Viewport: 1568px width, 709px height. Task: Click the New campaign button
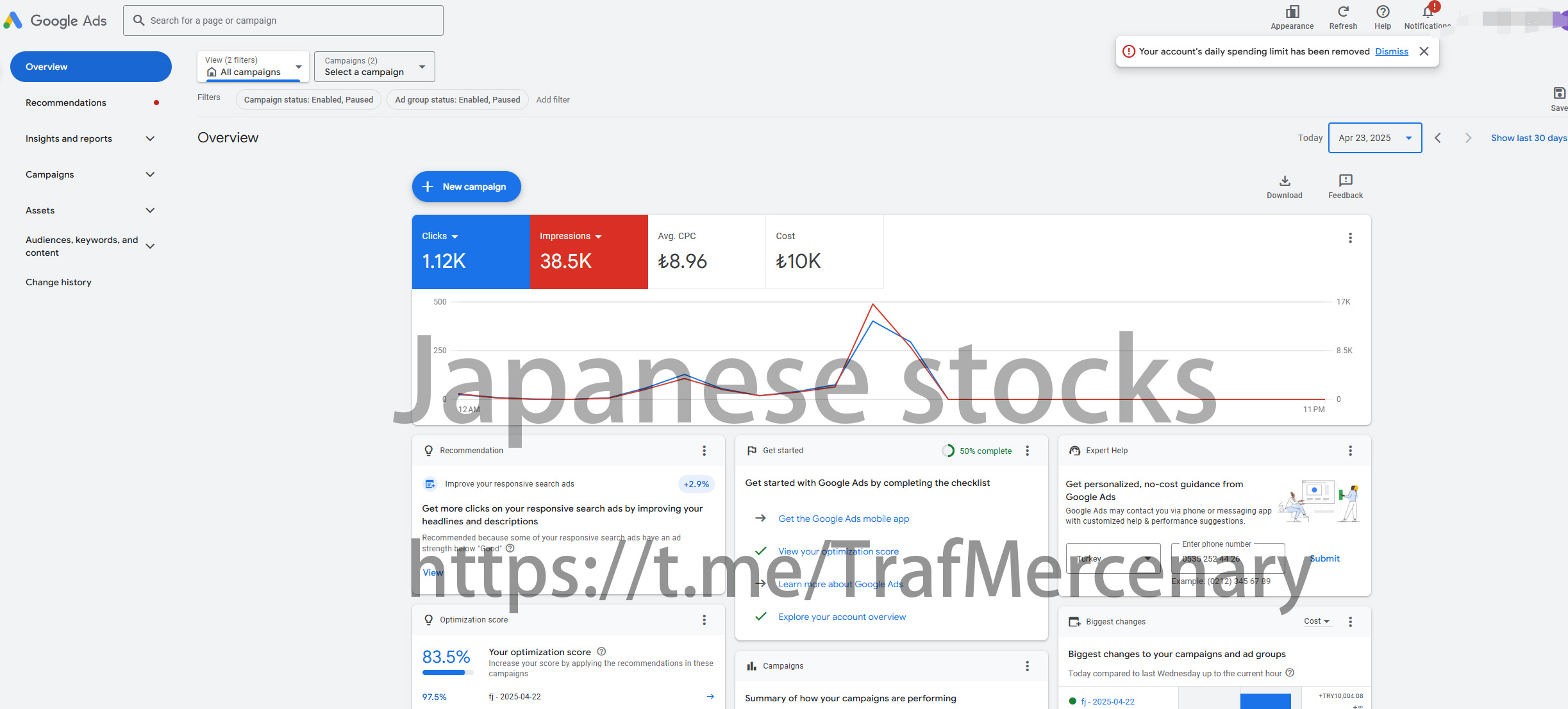(466, 187)
